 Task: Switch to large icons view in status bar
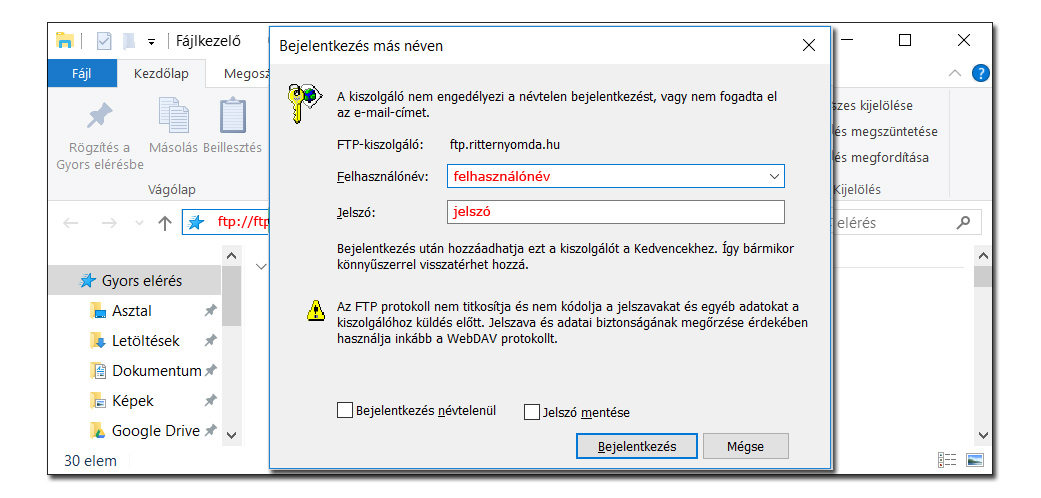pos(975,460)
